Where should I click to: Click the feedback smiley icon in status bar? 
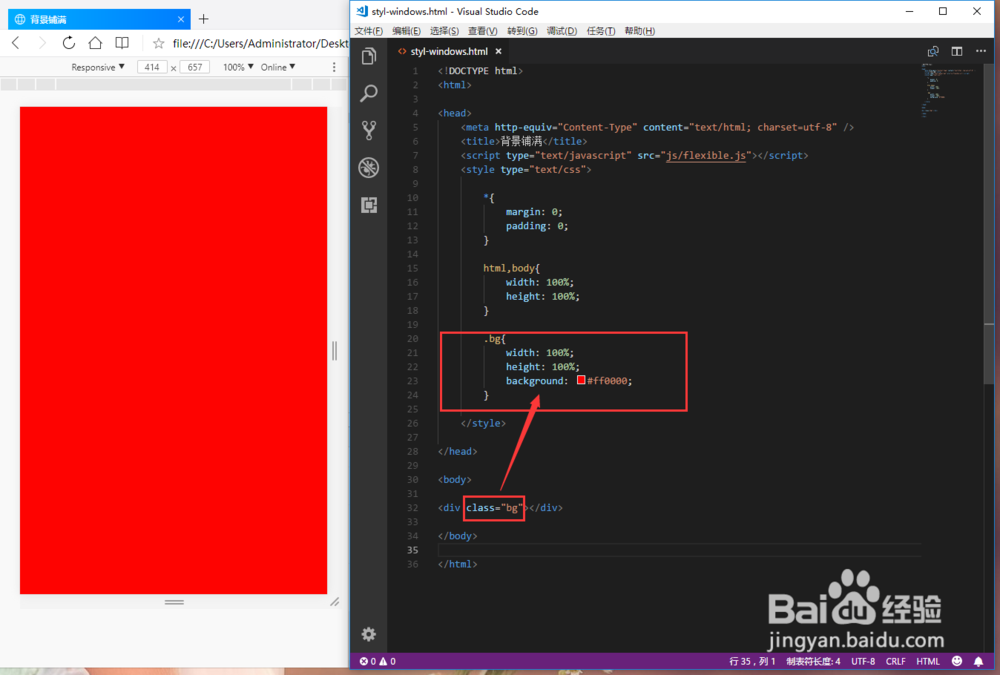click(957, 661)
